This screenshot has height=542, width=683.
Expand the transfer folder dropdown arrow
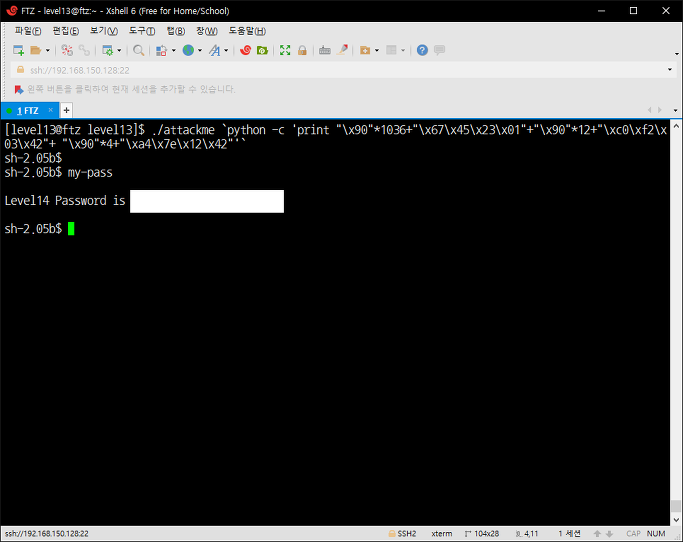tap(377, 51)
